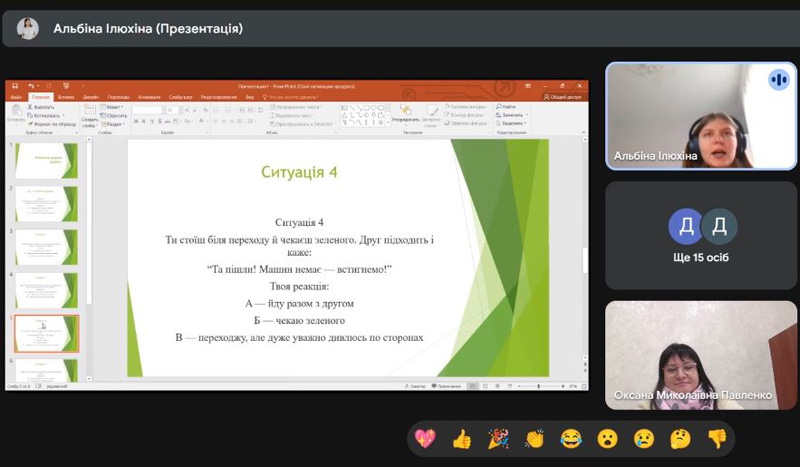Switch to the Дизайн ribbon tab

click(x=90, y=97)
